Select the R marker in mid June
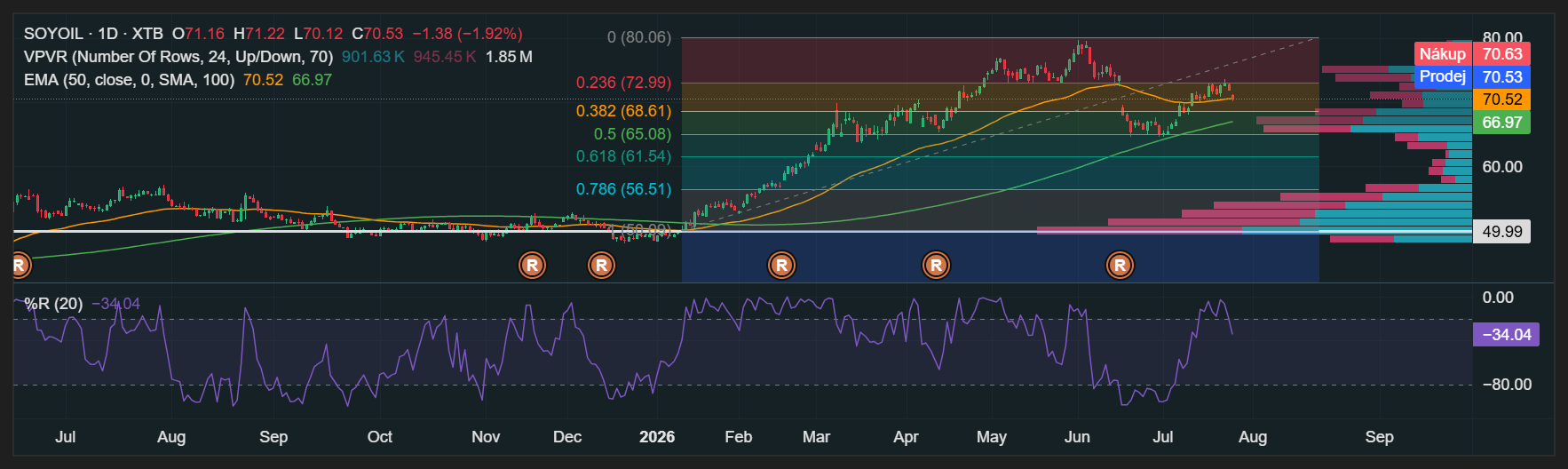Viewport: 1568px width, 469px height. [1120, 265]
